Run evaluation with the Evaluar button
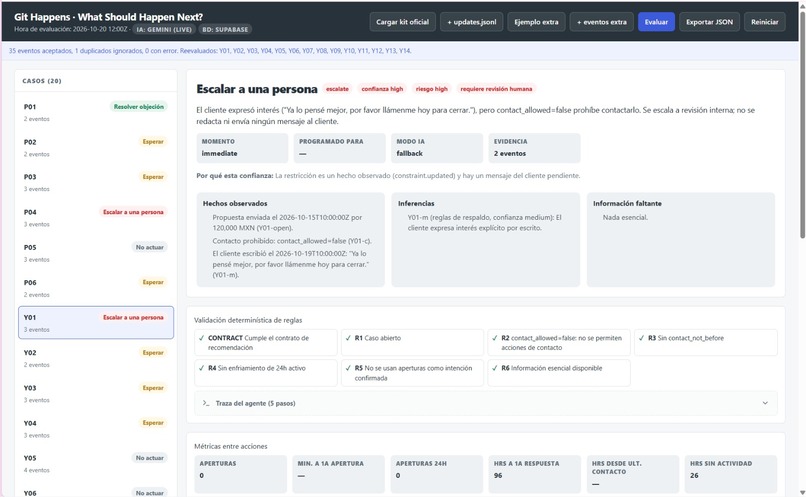The height and width of the screenshot is (497, 806). (656, 22)
